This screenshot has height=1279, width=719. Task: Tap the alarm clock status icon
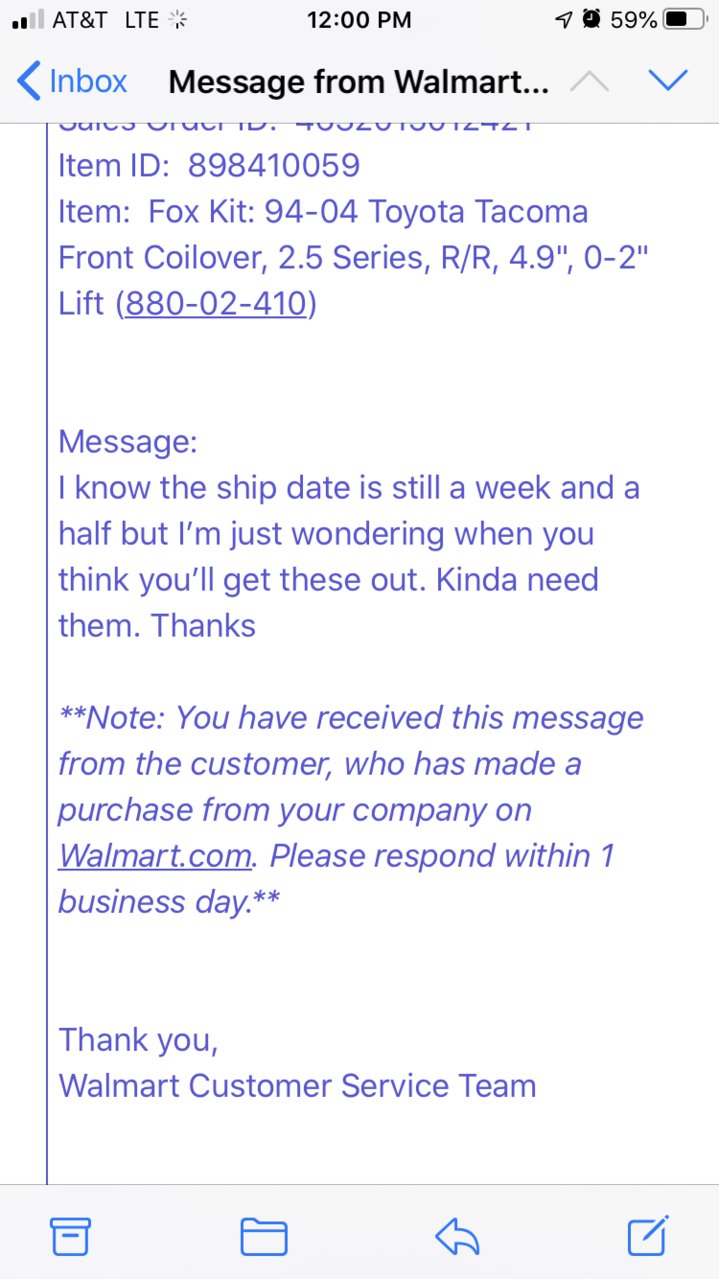tap(592, 19)
